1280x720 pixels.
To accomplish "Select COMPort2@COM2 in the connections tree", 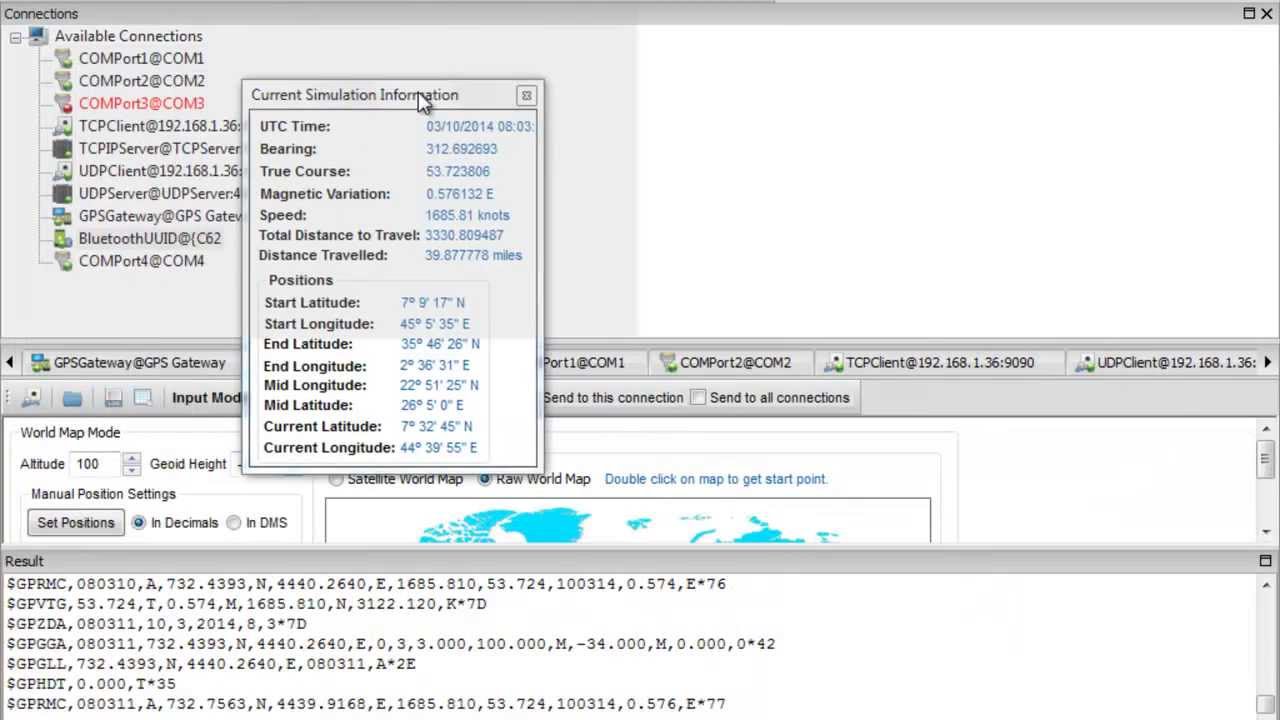I will 141,81.
